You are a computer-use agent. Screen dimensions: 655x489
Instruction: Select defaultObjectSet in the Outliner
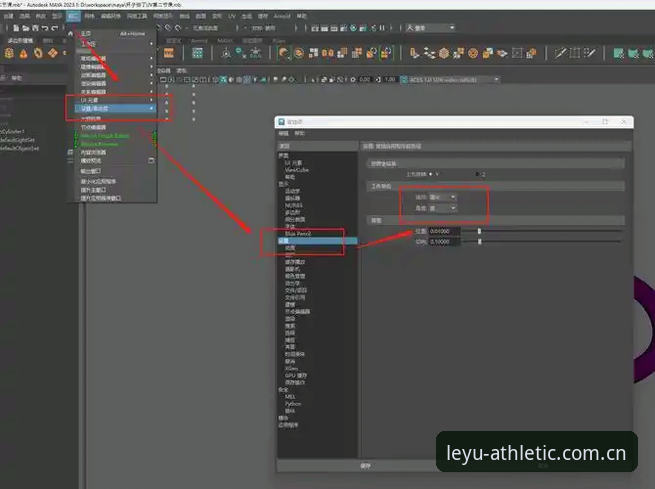tap(20, 148)
